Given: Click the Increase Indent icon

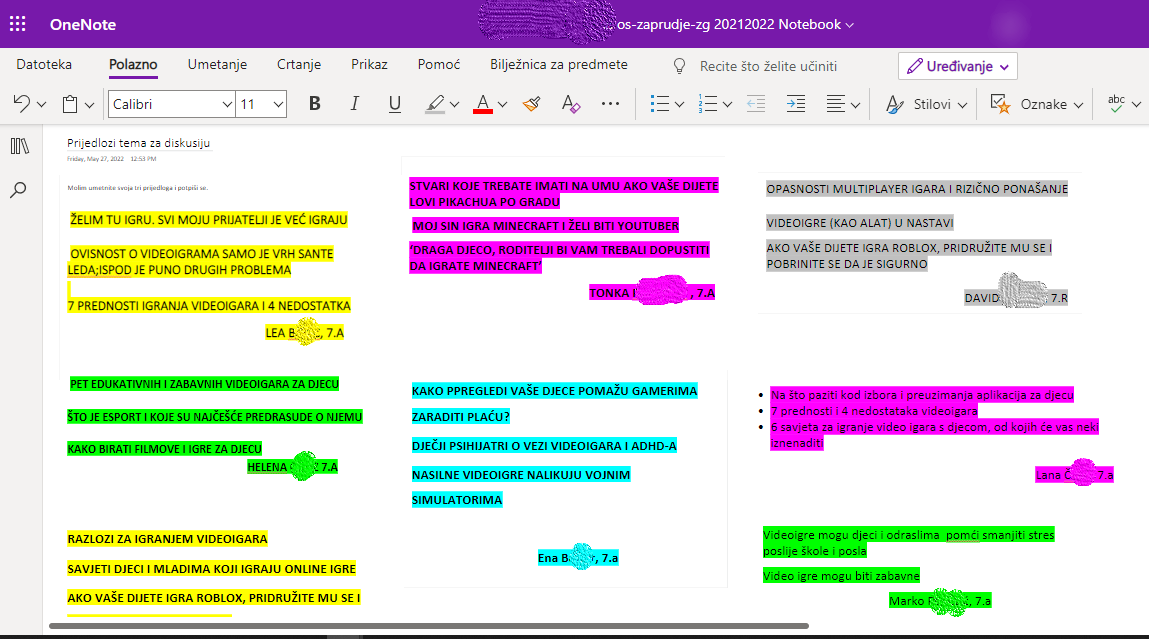Looking at the screenshot, I should pyautogui.click(x=796, y=104).
